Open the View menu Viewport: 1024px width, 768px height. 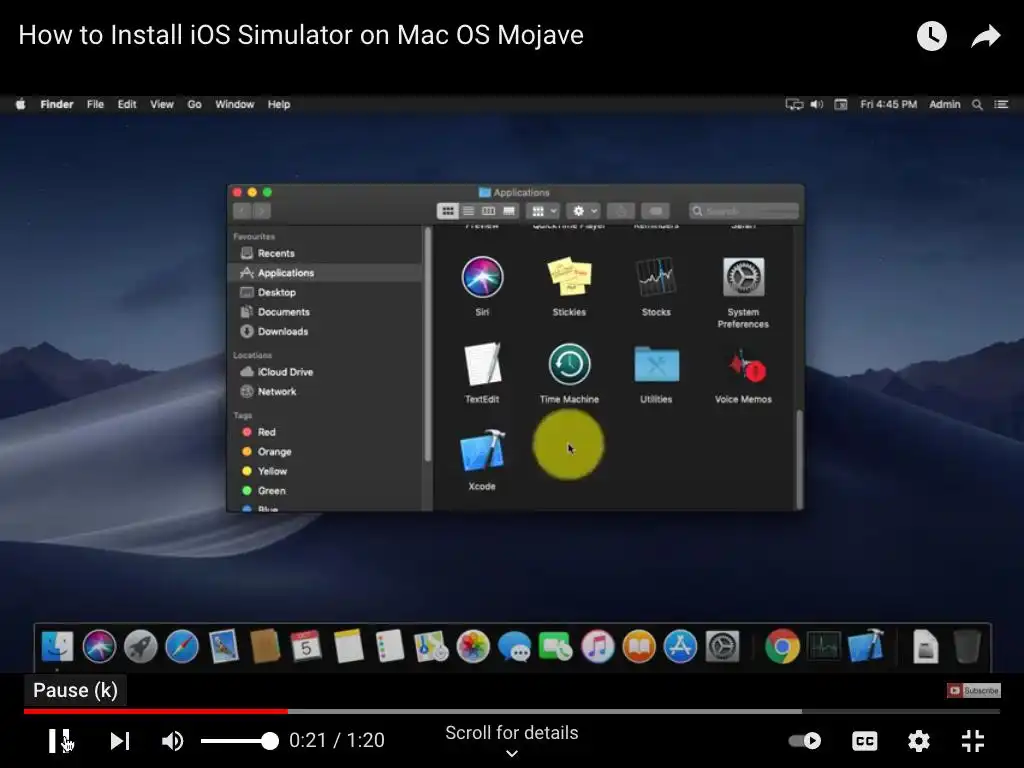click(x=162, y=104)
